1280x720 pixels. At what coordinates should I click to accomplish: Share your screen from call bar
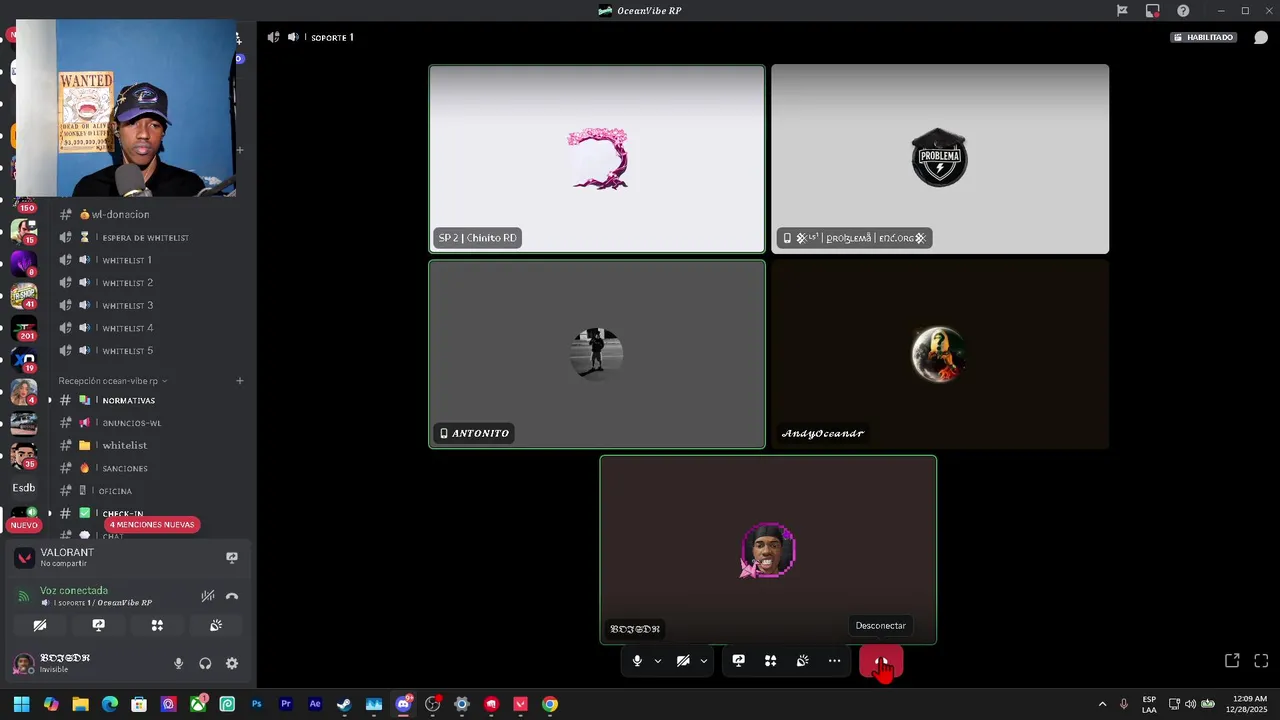pos(738,661)
